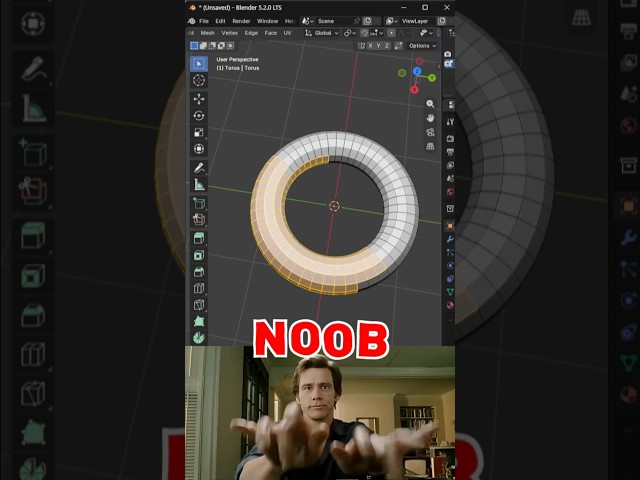
Task: Click the Blender logo menu icon
Action: pos(191,21)
